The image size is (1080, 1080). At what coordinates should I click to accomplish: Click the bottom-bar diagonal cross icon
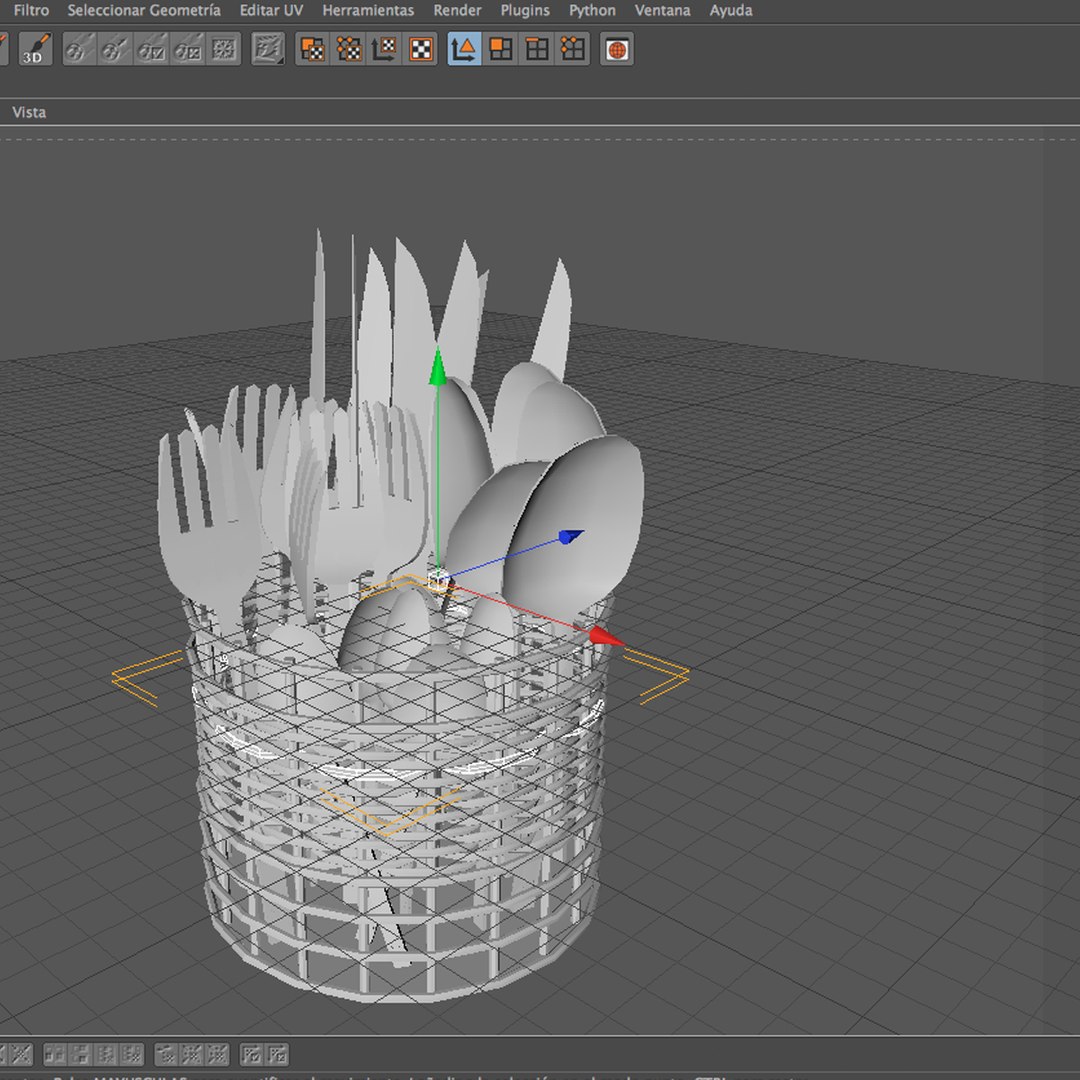(x=21, y=1054)
